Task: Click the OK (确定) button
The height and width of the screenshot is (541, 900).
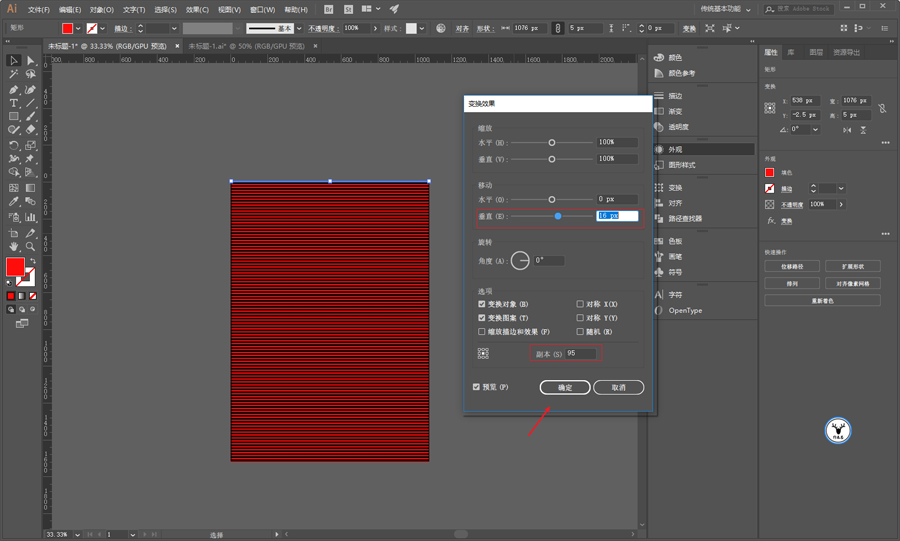Action: (x=565, y=387)
